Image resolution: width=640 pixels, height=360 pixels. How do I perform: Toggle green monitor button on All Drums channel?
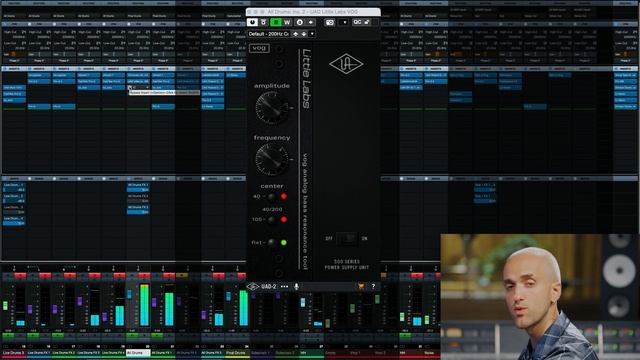(132, 336)
